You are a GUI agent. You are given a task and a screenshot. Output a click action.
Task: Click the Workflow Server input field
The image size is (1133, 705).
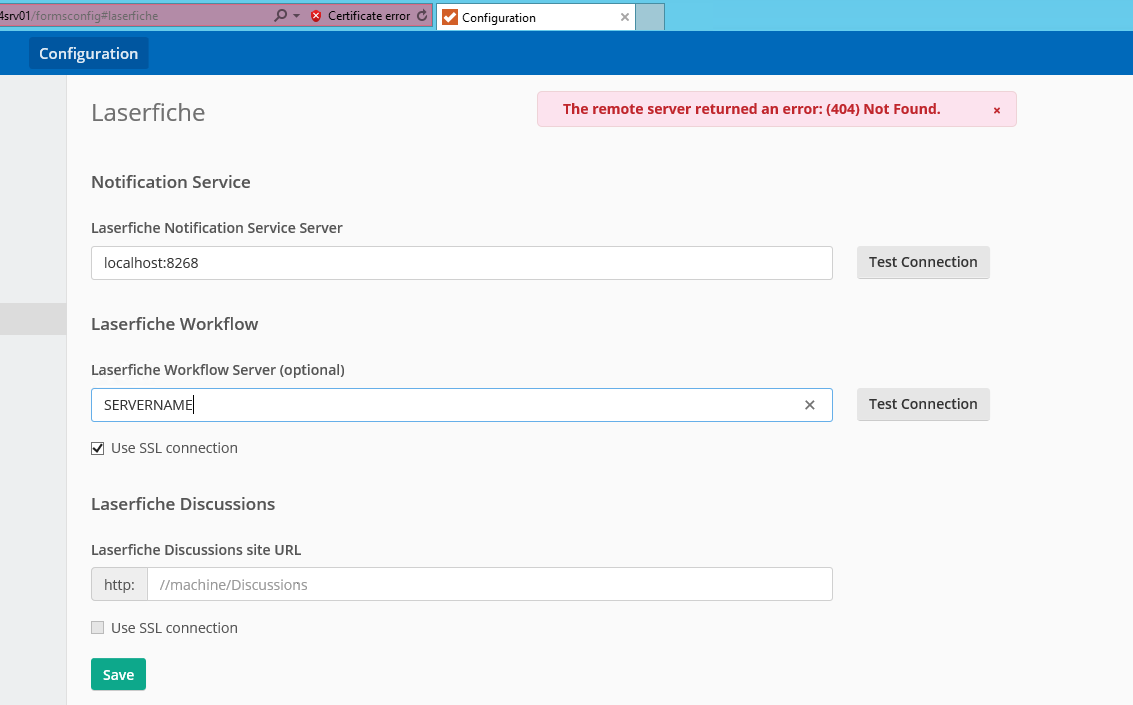tap(462, 405)
